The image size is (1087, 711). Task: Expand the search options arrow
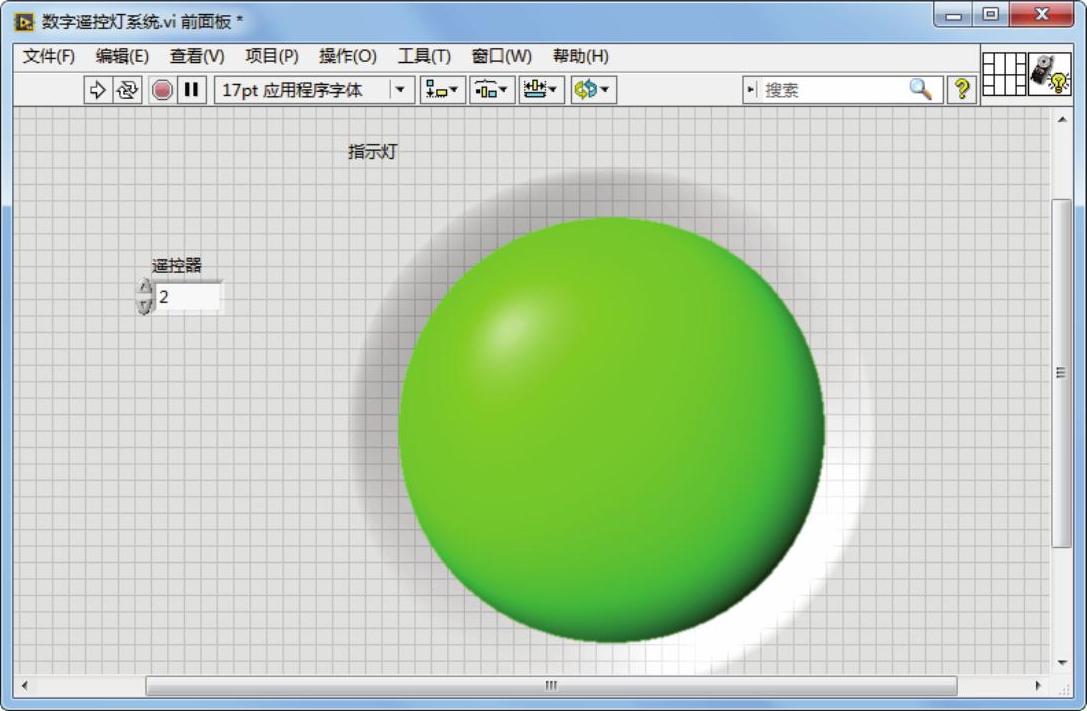click(751, 90)
